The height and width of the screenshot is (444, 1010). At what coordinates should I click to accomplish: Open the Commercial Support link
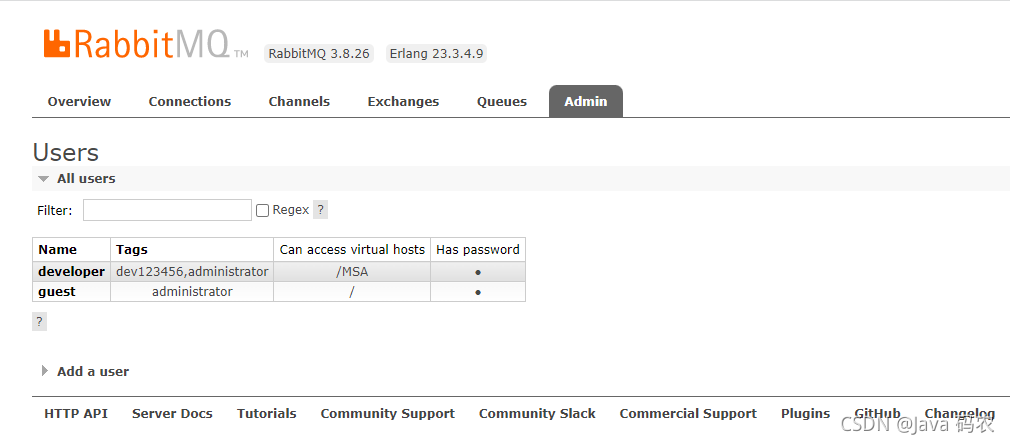[688, 414]
